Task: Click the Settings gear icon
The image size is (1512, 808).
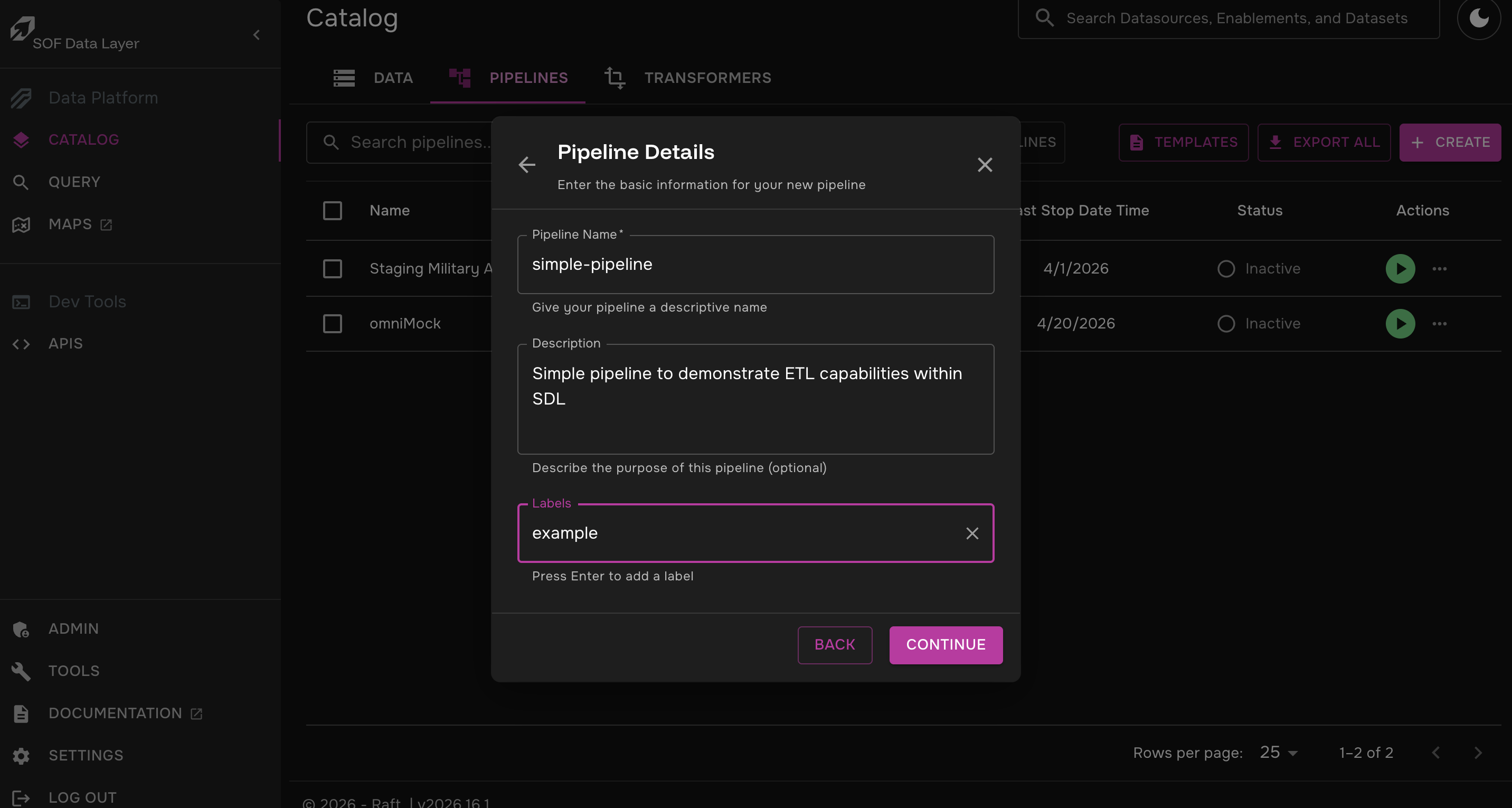Action: tap(21, 756)
